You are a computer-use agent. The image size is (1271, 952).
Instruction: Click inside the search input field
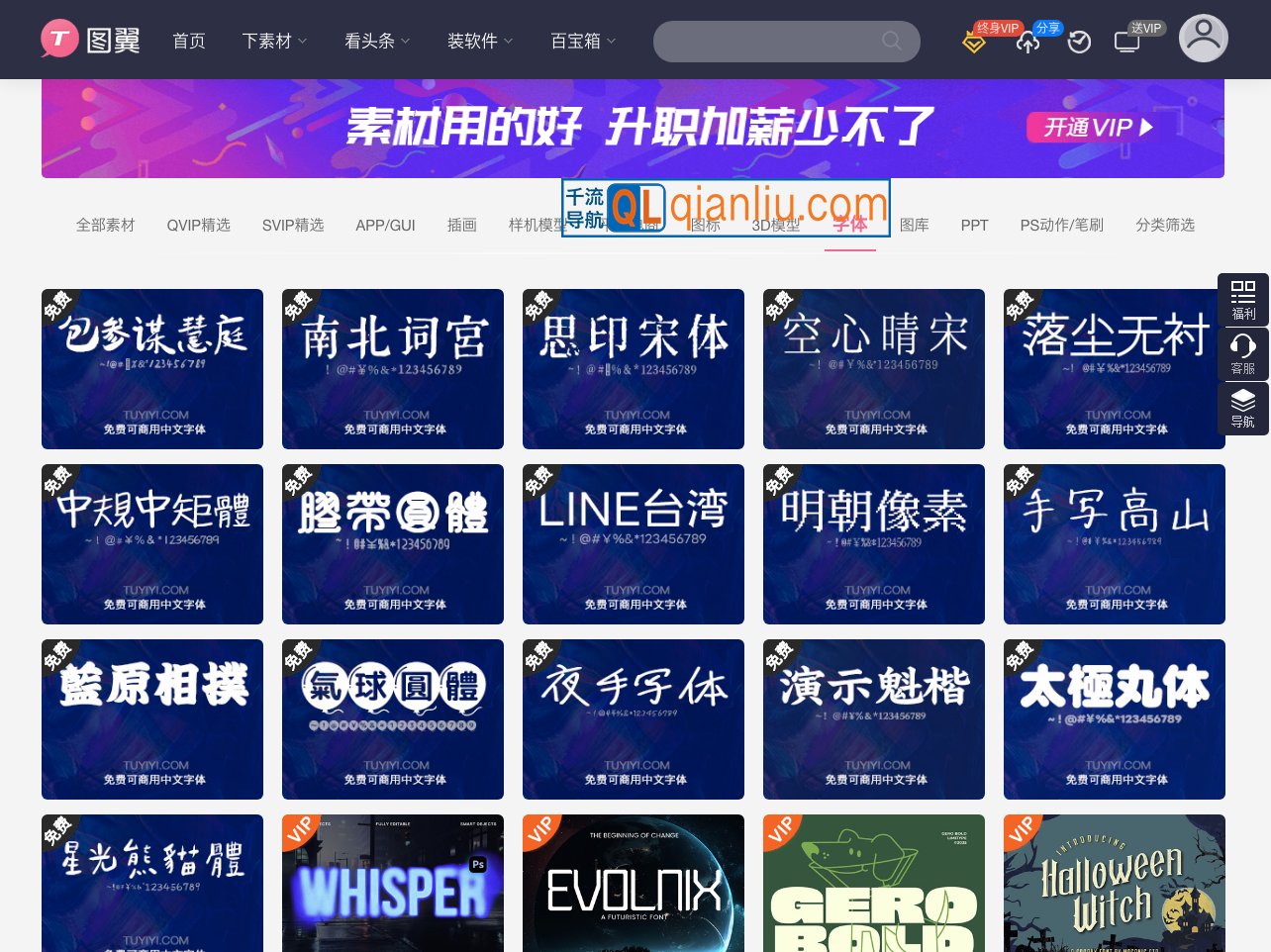[772, 42]
